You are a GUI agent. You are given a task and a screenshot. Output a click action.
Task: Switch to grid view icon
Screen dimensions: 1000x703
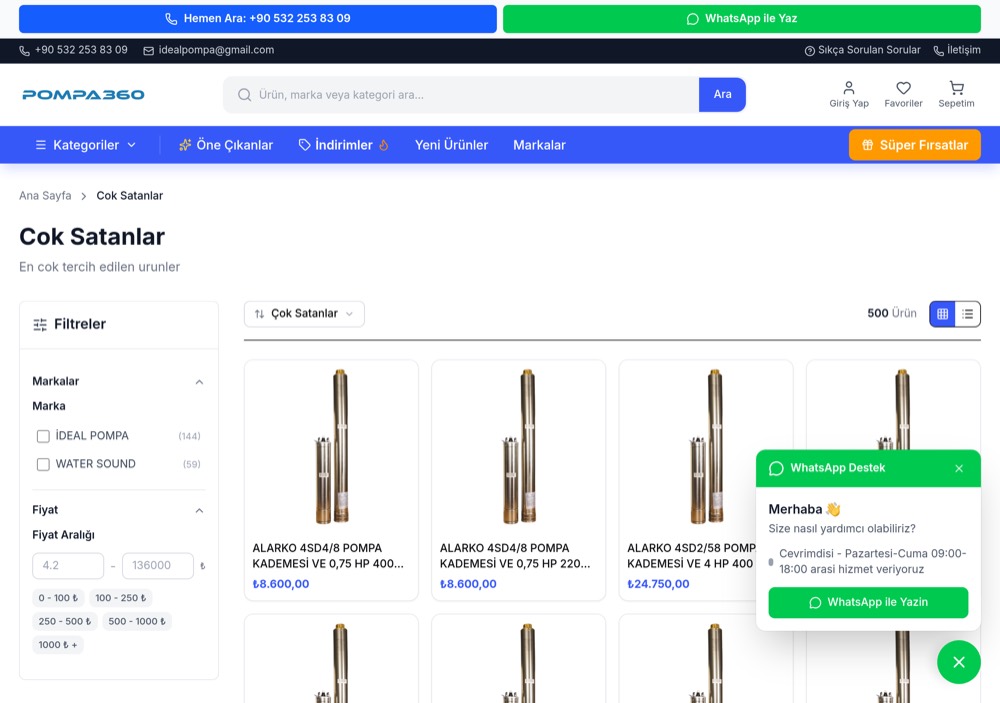943,314
